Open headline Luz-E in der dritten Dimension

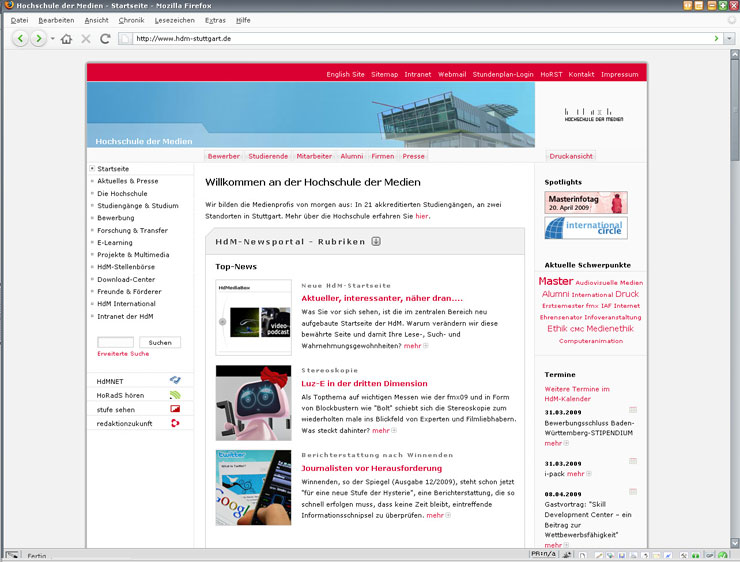(364, 383)
